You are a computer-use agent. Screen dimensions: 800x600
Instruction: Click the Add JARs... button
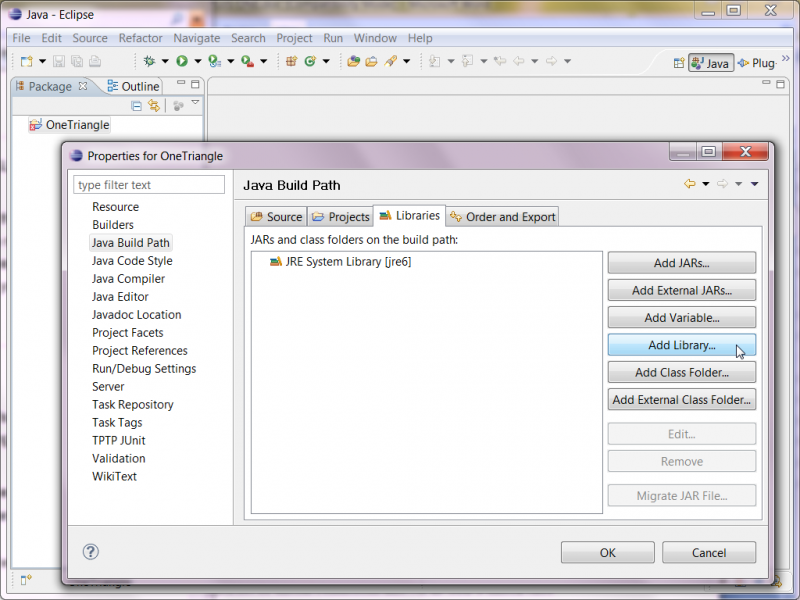[x=682, y=263]
